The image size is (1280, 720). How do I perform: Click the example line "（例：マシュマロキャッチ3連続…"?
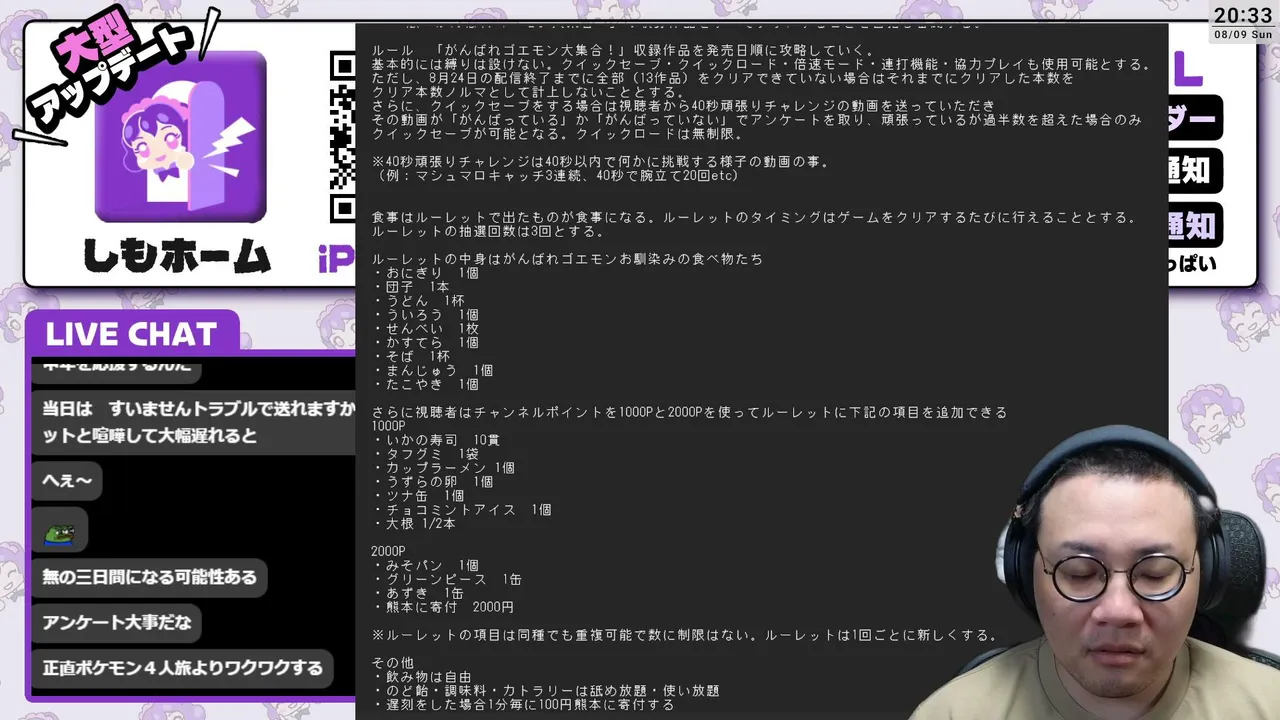(x=555, y=176)
